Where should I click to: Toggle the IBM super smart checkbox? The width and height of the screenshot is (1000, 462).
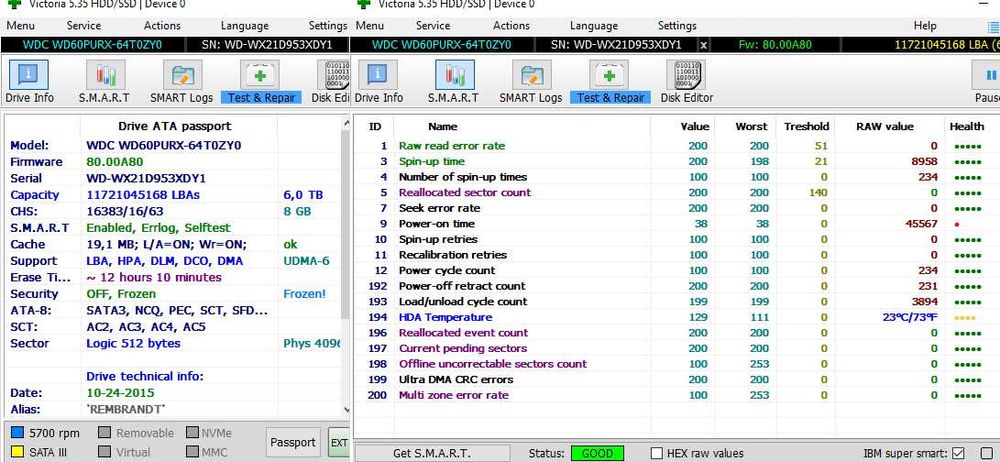tap(958, 454)
